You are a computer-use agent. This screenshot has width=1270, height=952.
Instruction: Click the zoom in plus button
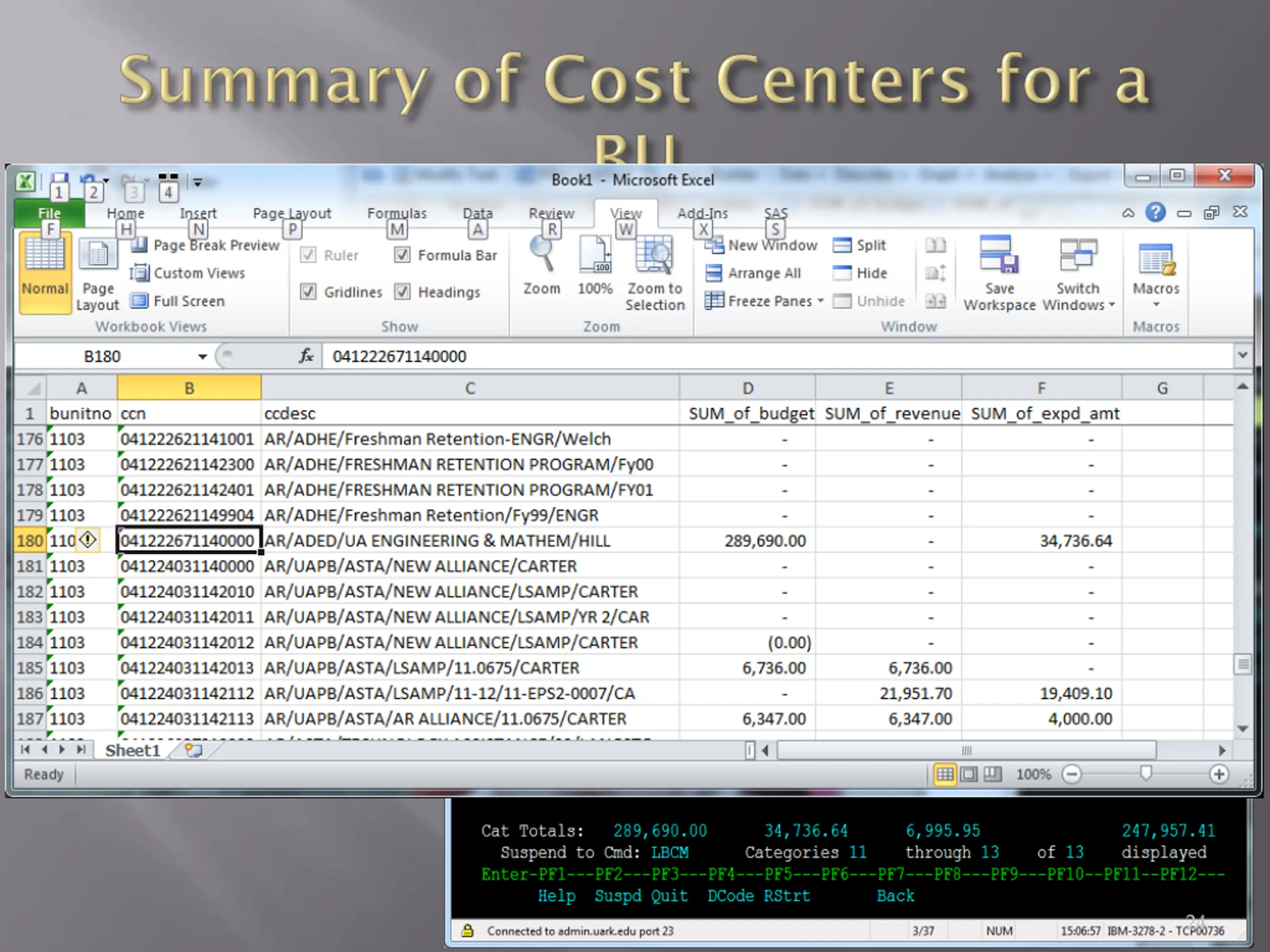(x=1218, y=774)
